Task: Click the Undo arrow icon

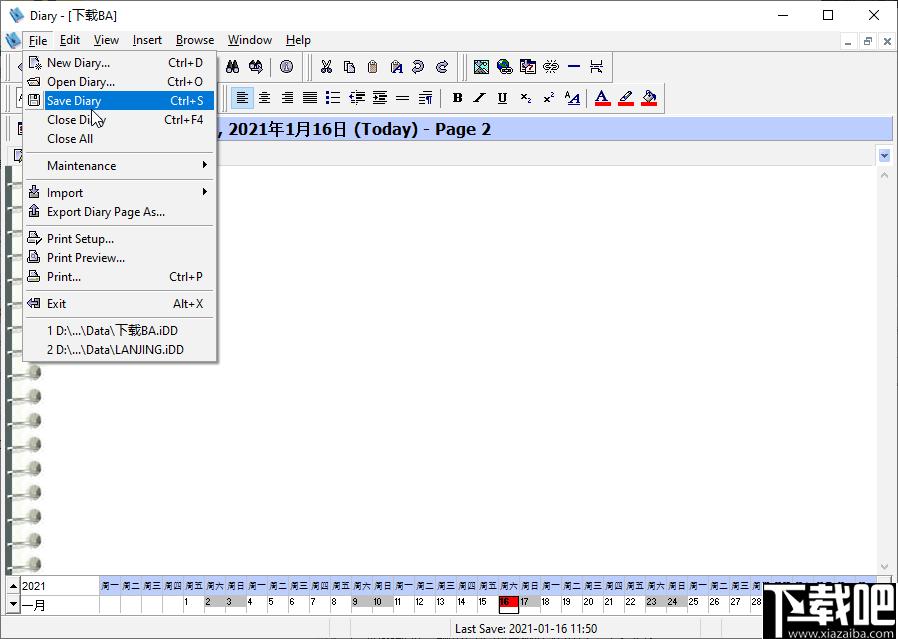Action: pyautogui.click(x=419, y=67)
